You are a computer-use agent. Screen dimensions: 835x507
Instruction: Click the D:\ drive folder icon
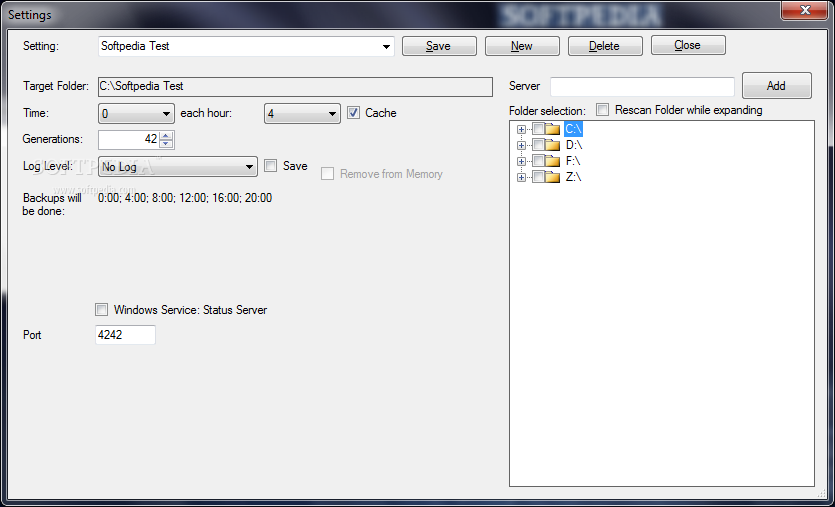552,145
